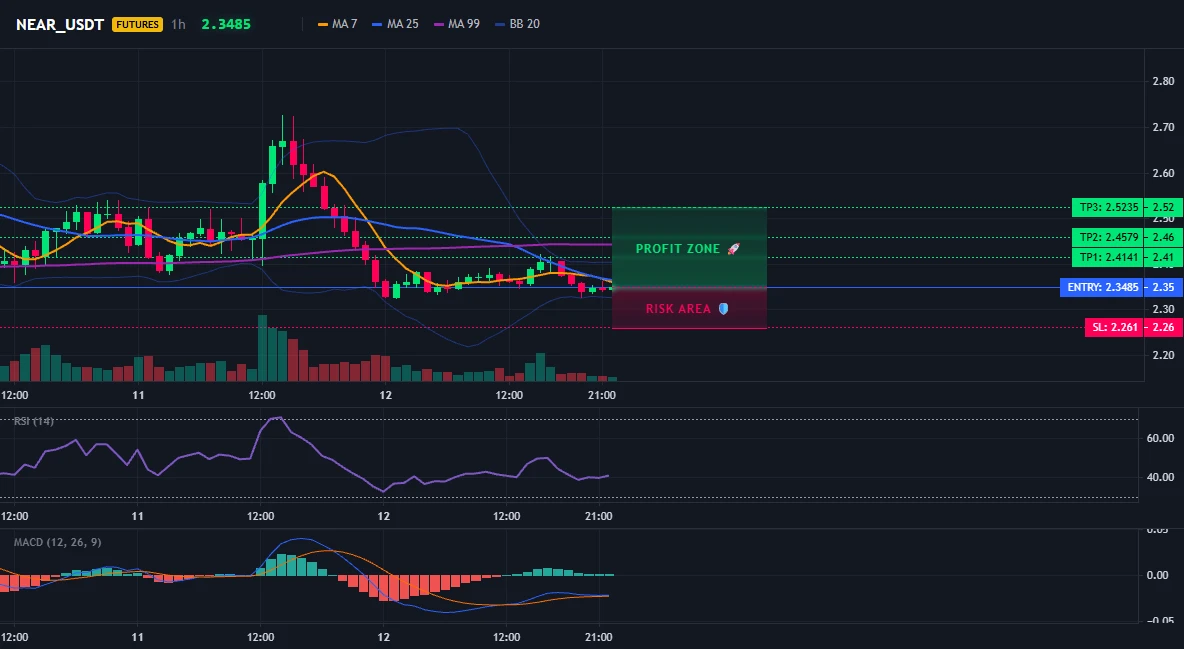This screenshot has height=649, width=1184.
Task: Click the 40.00 RSI axis value
Action: [x=1160, y=477]
